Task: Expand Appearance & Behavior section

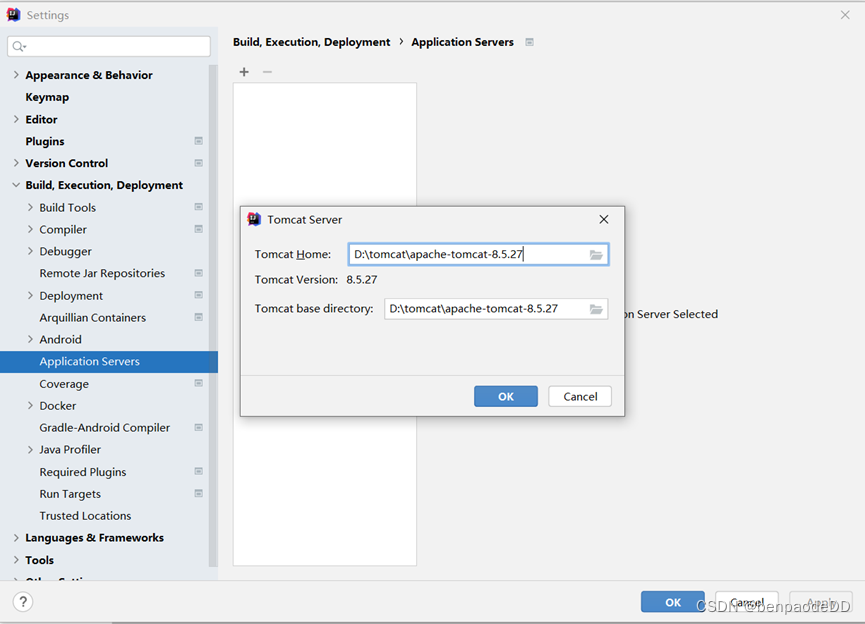Action: click(x=16, y=74)
